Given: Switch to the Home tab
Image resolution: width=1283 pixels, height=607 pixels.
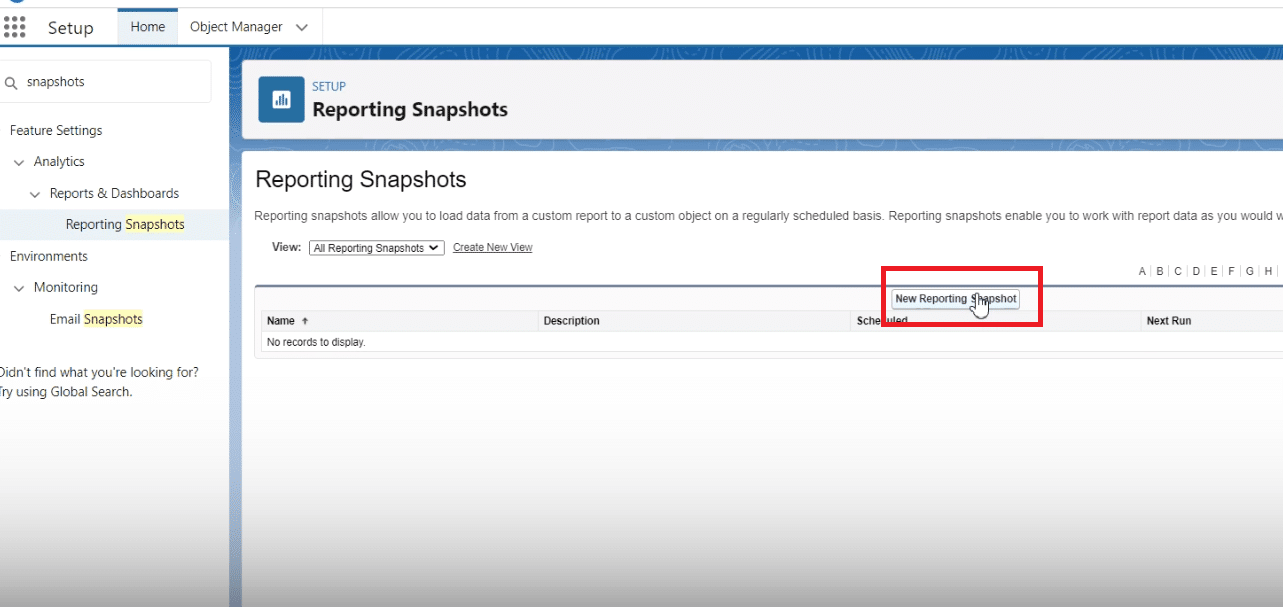Looking at the screenshot, I should click(x=148, y=27).
